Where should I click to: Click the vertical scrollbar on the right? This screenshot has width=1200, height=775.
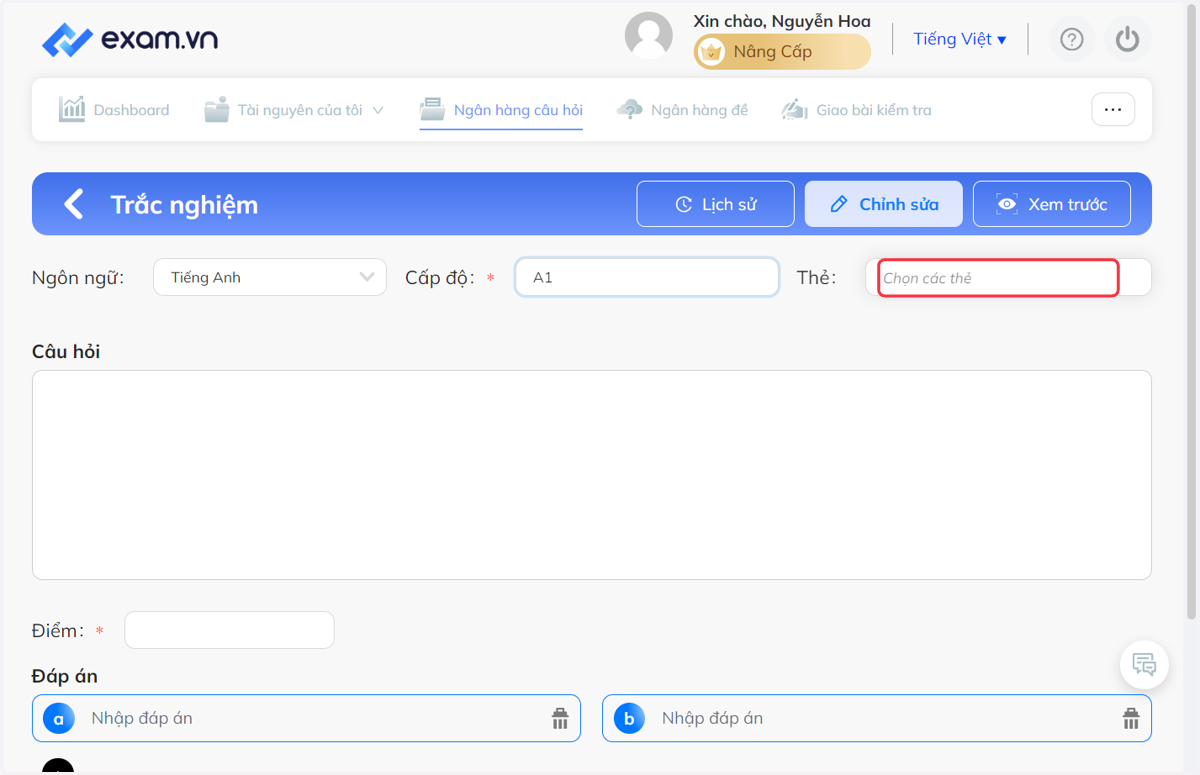pyautogui.click(x=1192, y=310)
